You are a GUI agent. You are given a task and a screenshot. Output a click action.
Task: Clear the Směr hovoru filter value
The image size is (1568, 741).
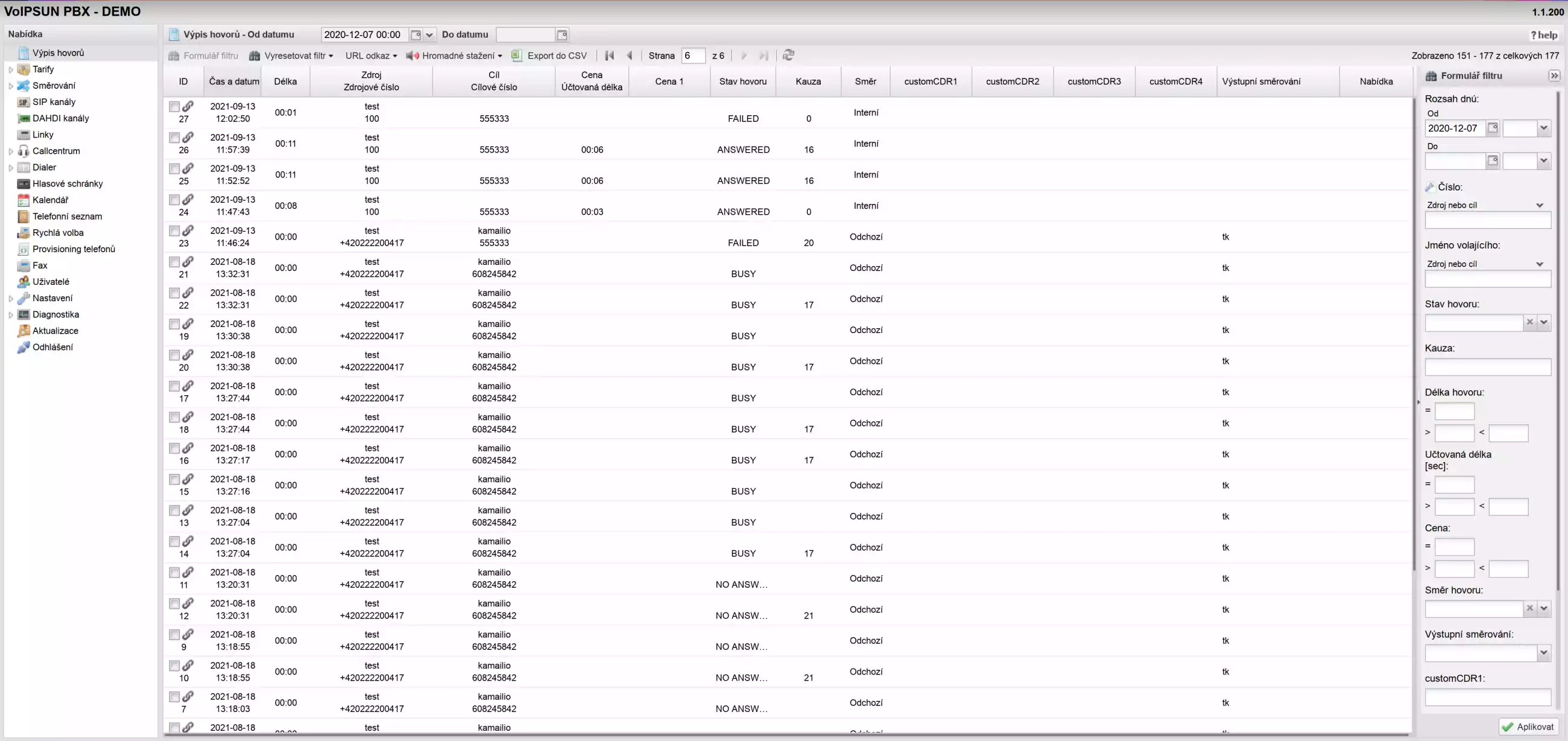pyautogui.click(x=1529, y=608)
